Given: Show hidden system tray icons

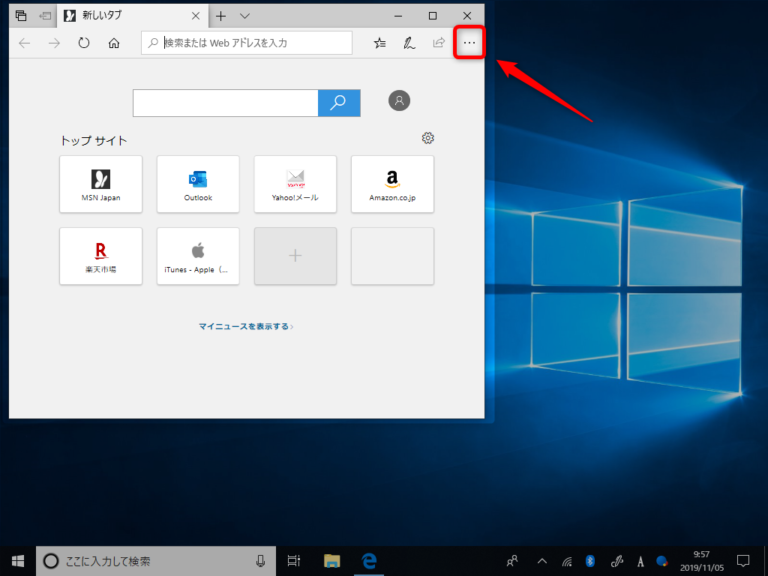Looking at the screenshot, I should (542, 561).
